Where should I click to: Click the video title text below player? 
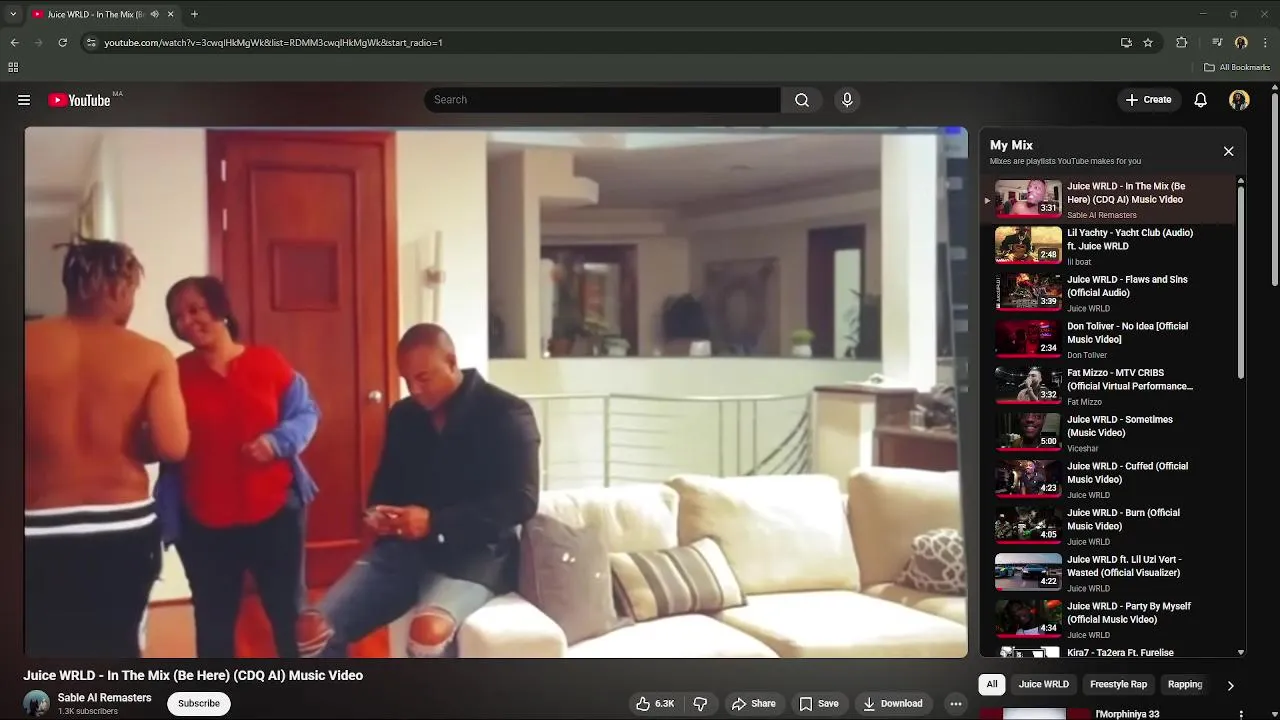193,676
